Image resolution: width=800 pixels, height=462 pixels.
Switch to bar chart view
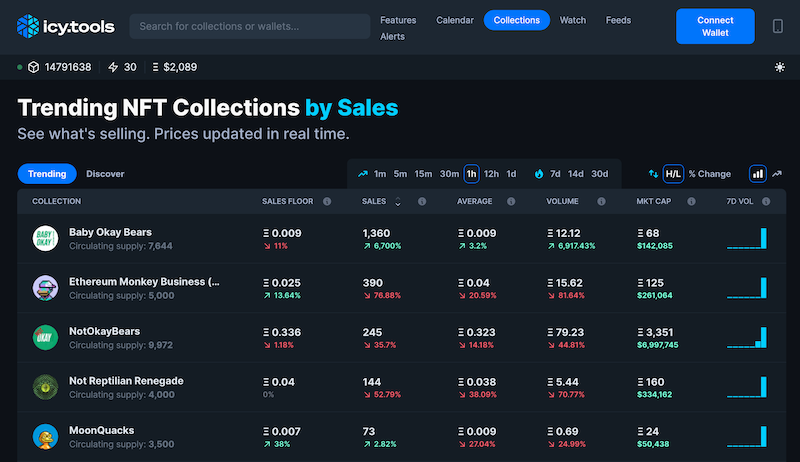(757, 173)
